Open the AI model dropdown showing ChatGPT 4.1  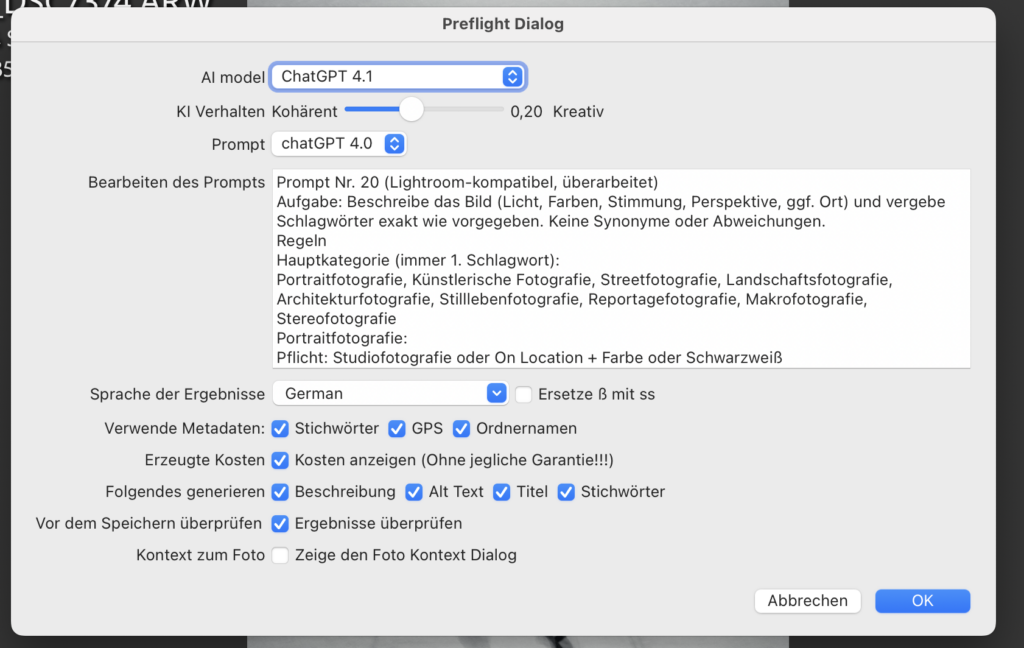click(x=398, y=77)
